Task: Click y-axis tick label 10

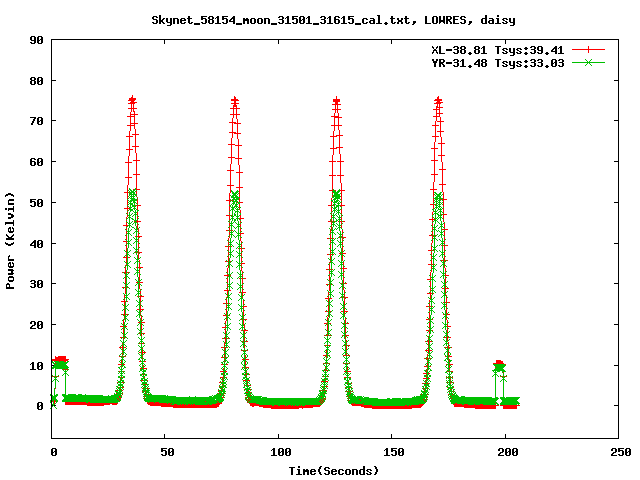Action: click(36, 366)
